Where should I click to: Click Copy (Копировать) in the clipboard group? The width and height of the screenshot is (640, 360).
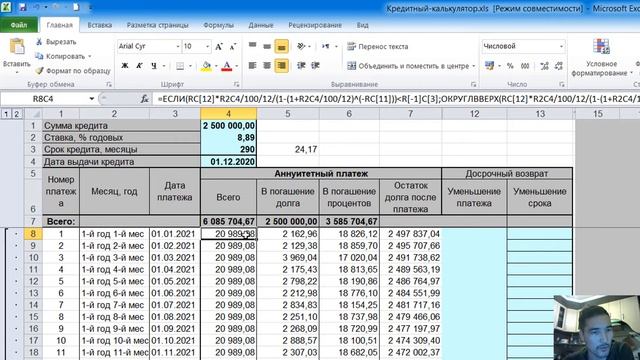(x=60, y=56)
